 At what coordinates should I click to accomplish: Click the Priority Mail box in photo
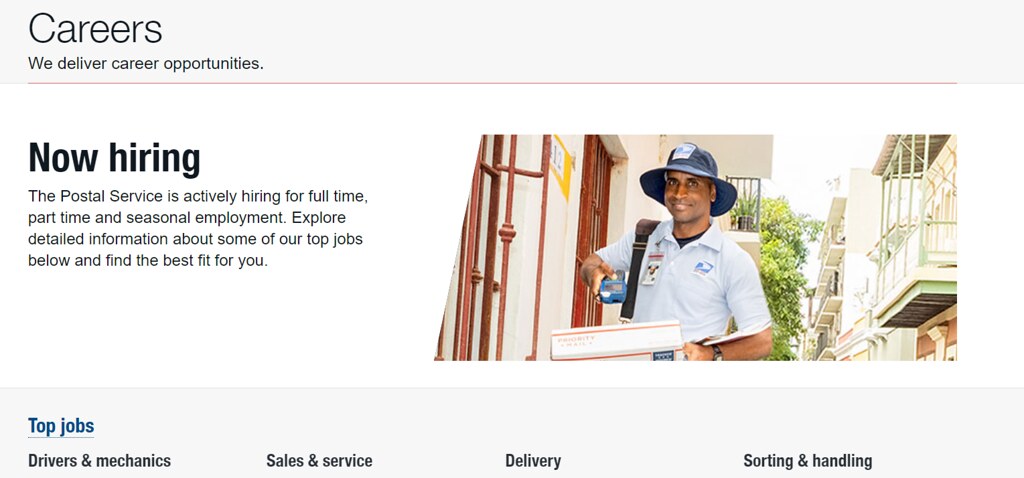pyautogui.click(x=616, y=341)
